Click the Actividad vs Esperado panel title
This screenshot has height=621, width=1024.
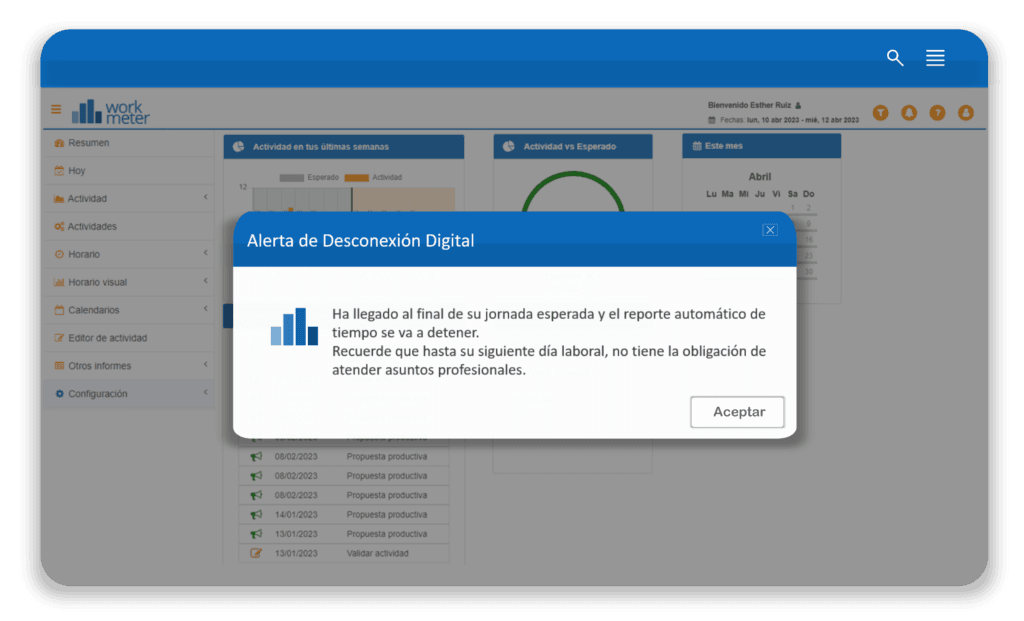pos(569,147)
